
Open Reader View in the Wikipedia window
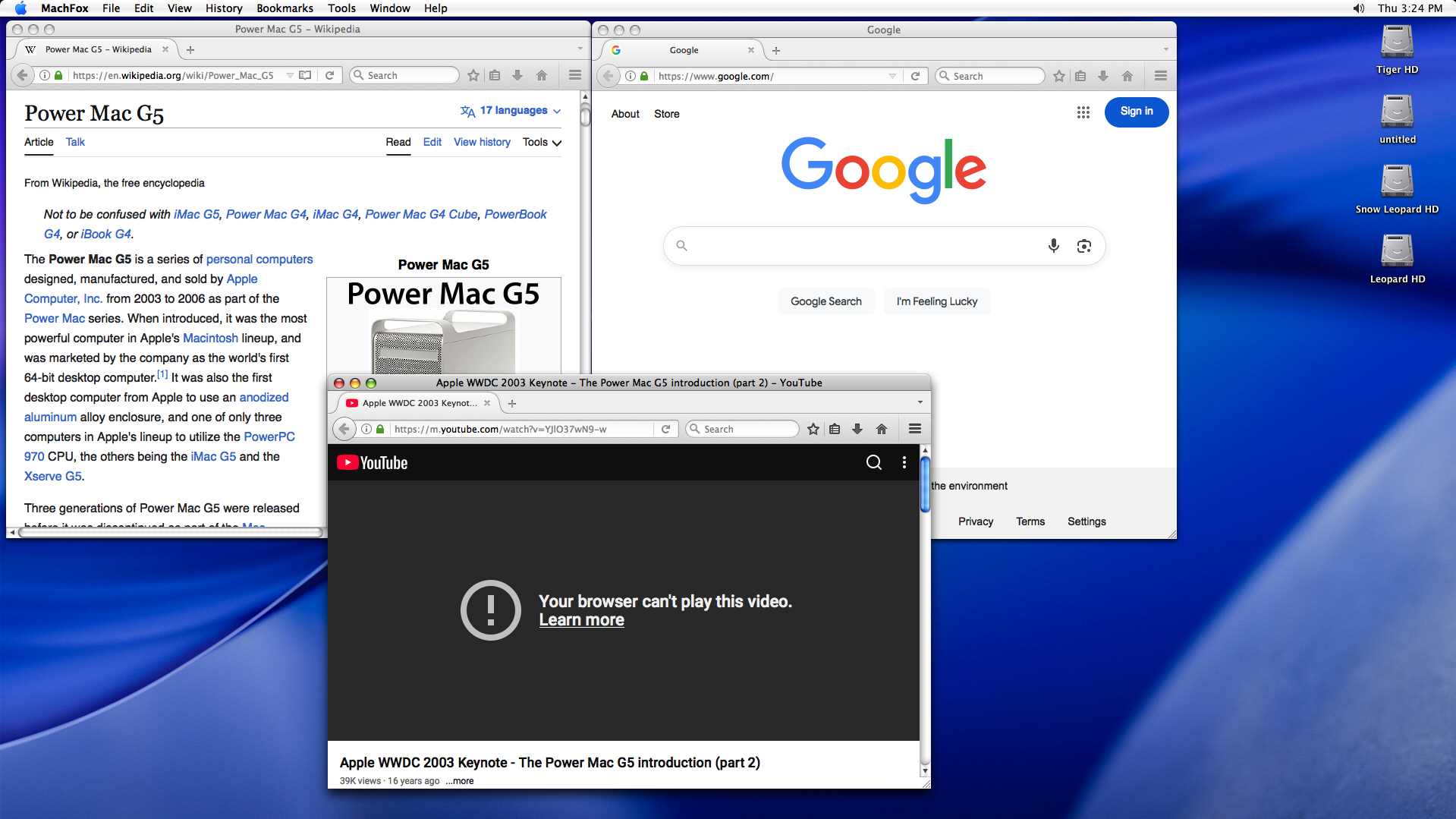(305, 75)
